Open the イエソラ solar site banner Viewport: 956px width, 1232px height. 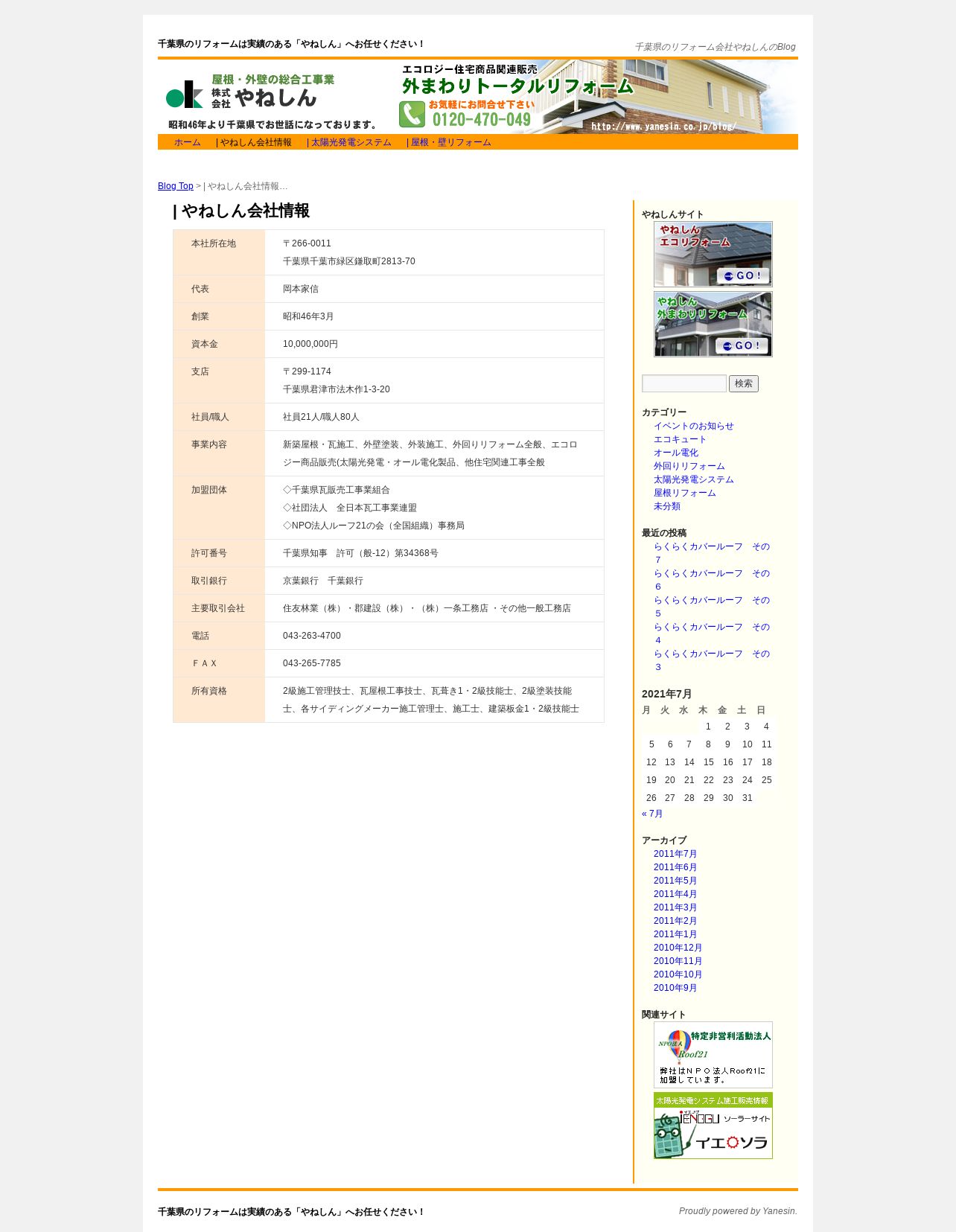(713, 1126)
